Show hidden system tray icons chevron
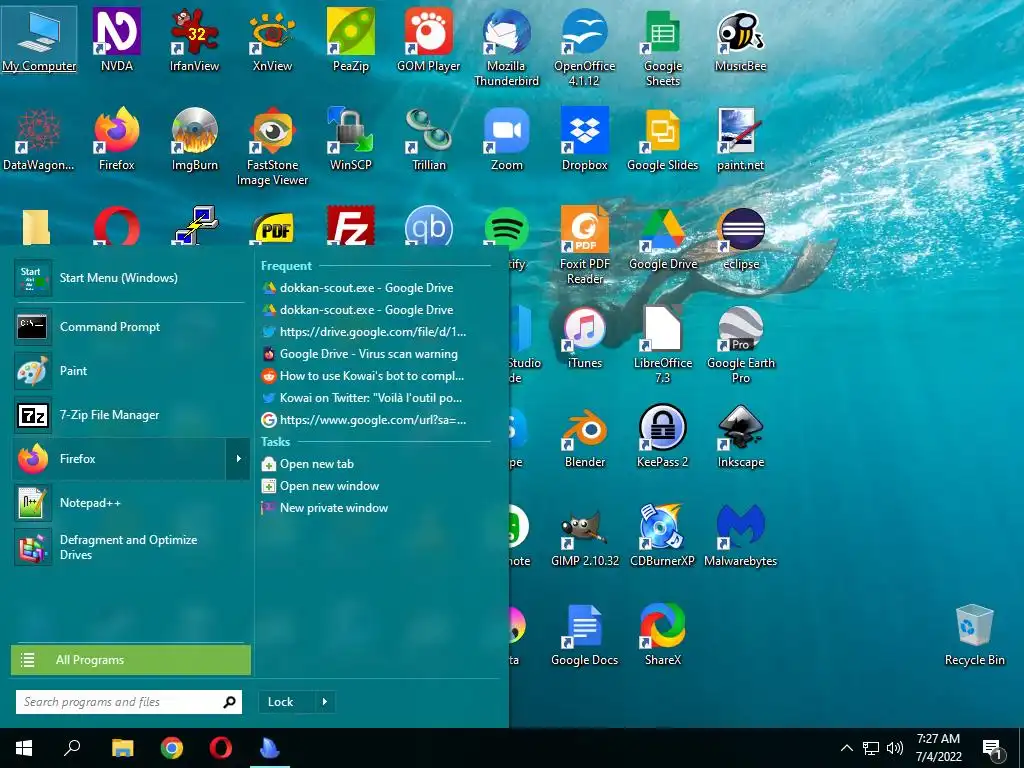 click(x=846, y=748)
